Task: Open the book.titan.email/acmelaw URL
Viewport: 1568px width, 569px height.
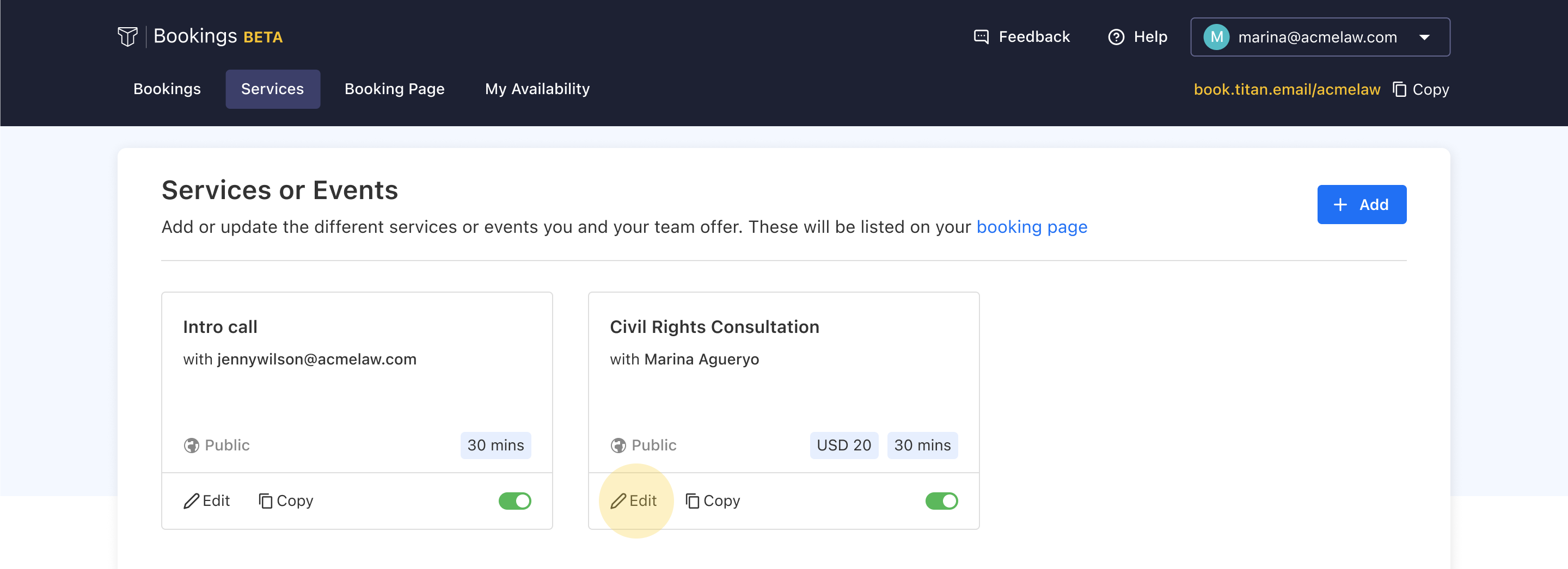Action: pos(1286,89)
